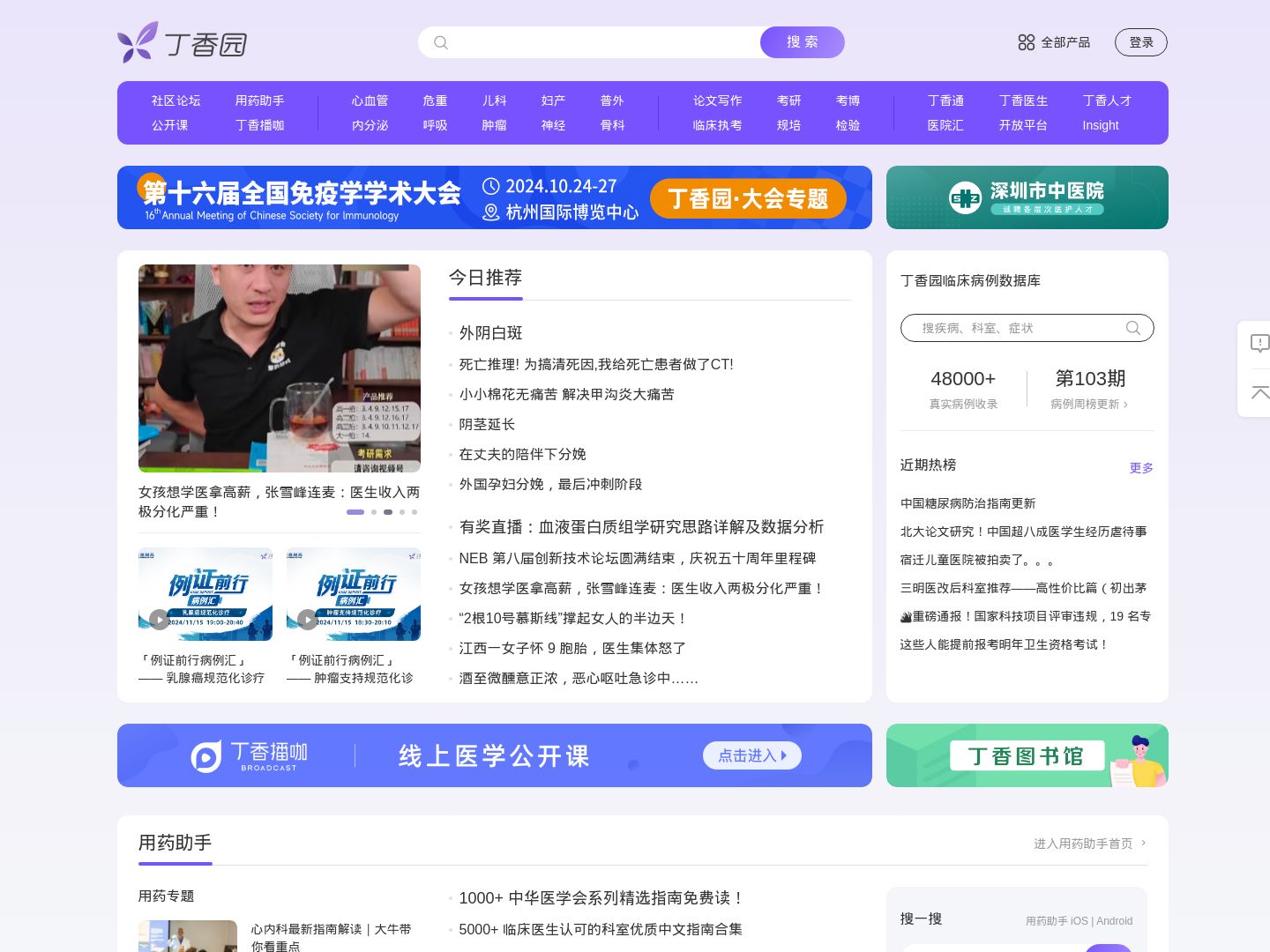Select 儿科 category
The height and width of the screenshot is (952, 1270).
[494, 100]
